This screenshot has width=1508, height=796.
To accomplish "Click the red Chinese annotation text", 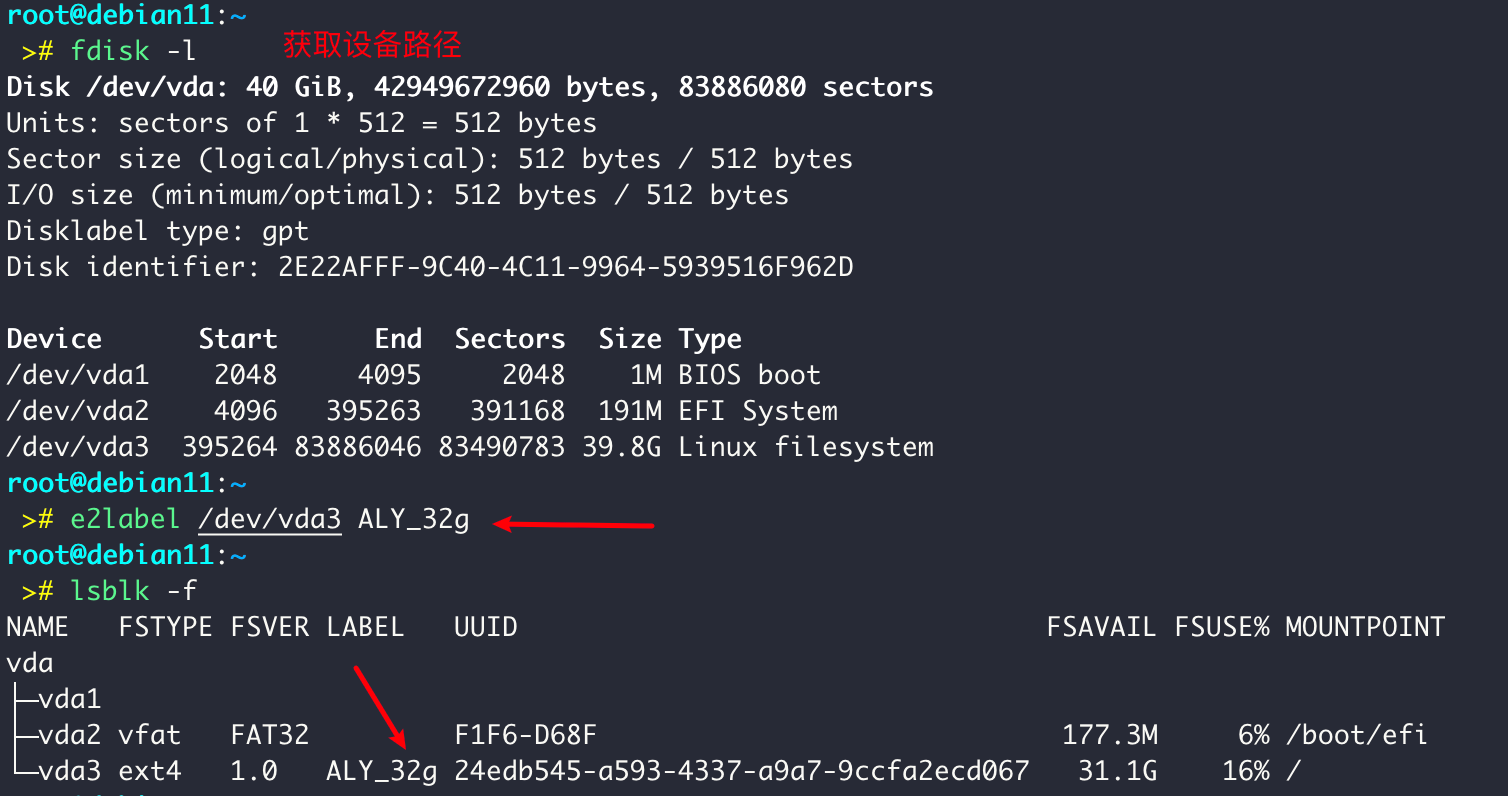I will coord(372,45).
